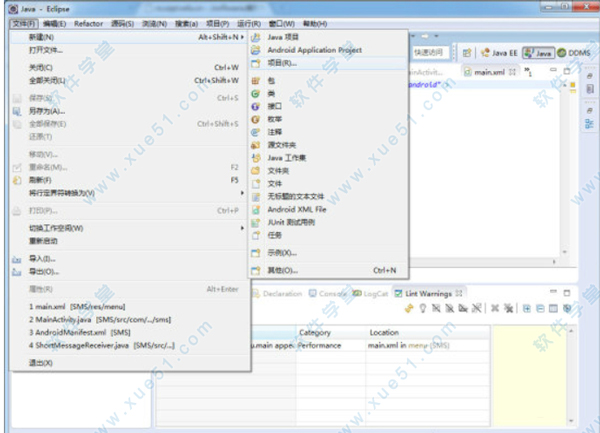Open the Refactor menu
Image resolution: width=600 pixels, height=433 pixels.
coord(88,24)
